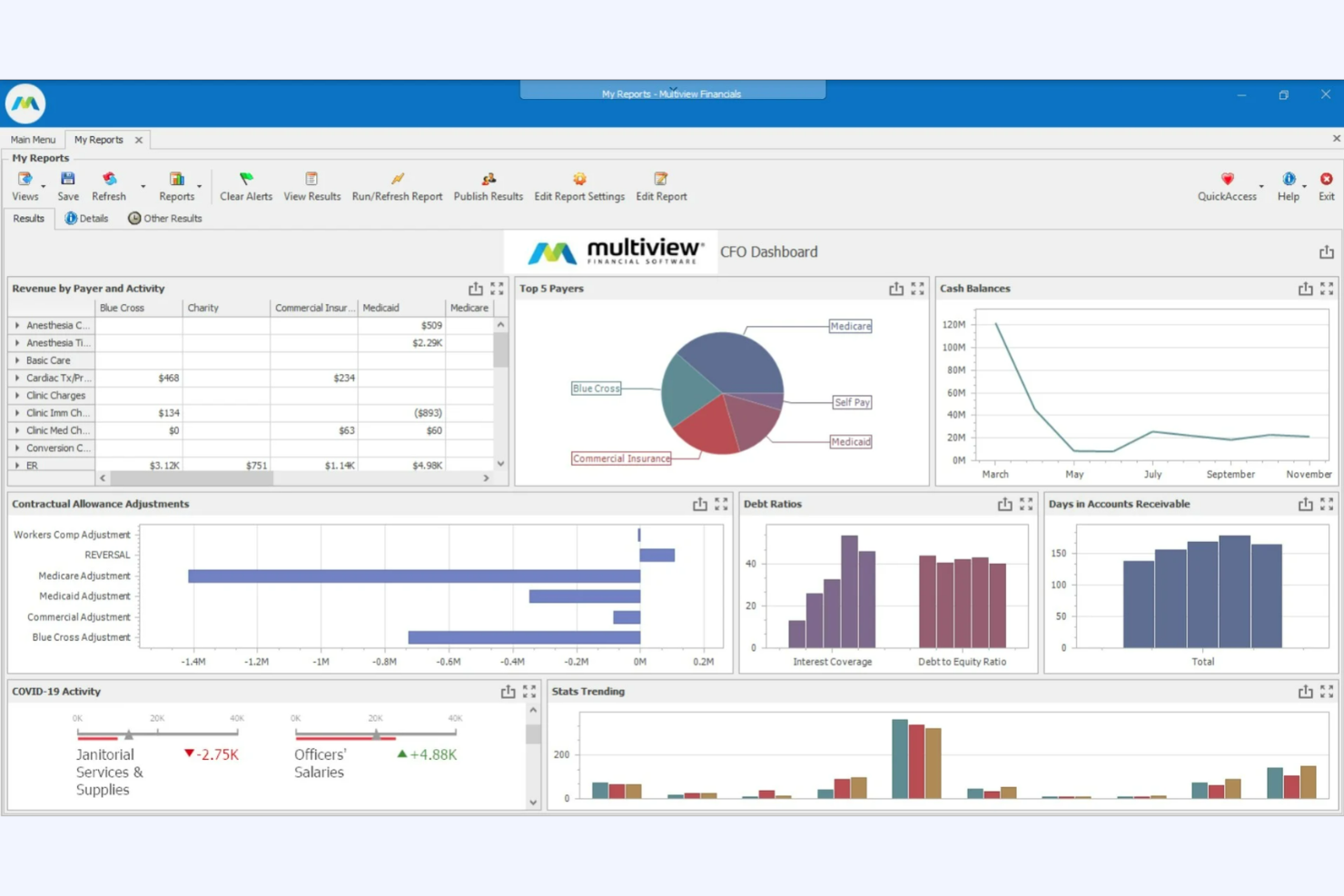Maximize the Top 5 Payers panel
The height and width of the screenshot is (896, 1344).
917,288
